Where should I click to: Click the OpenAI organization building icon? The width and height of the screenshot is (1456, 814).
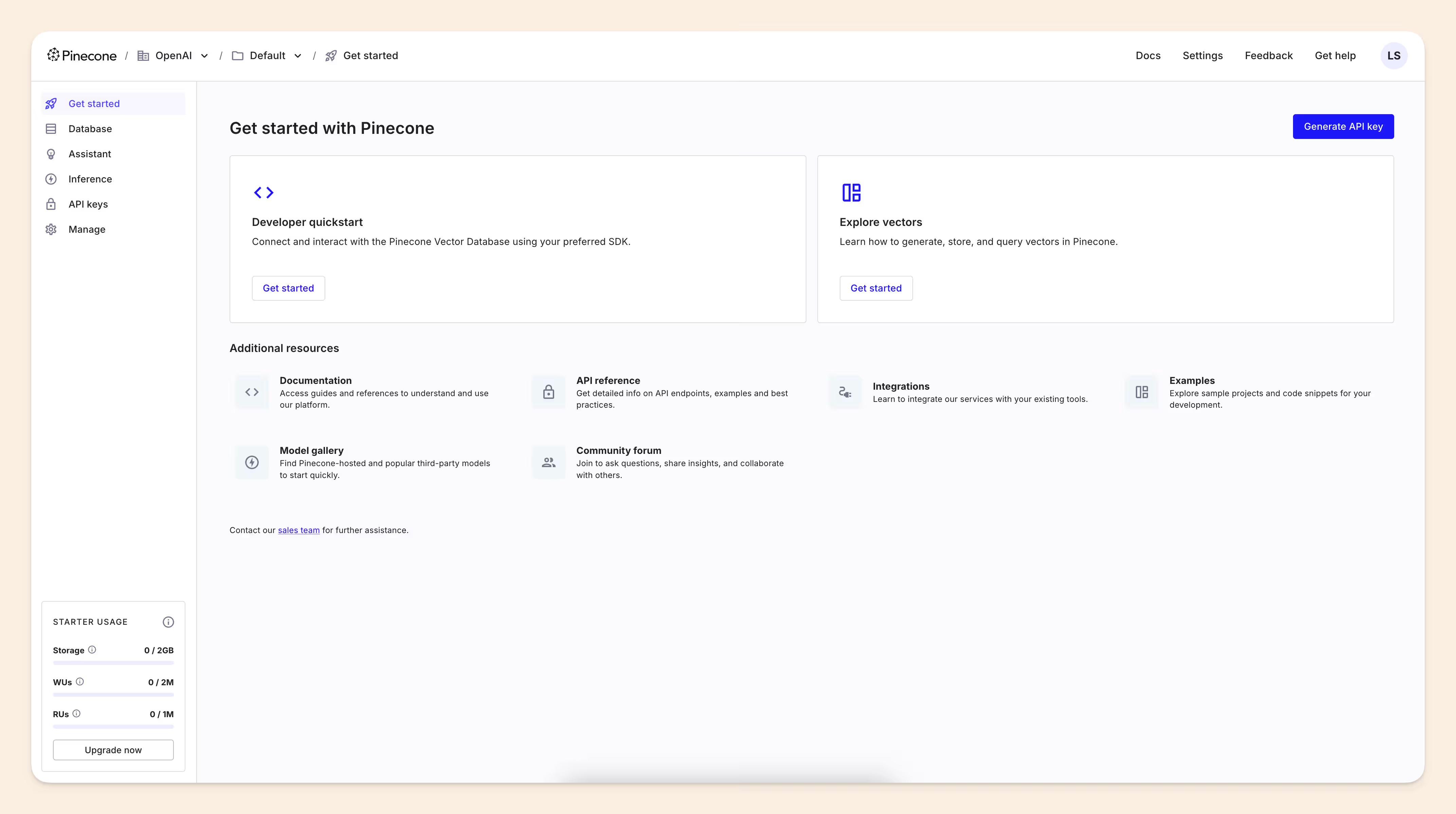[143, 55]
